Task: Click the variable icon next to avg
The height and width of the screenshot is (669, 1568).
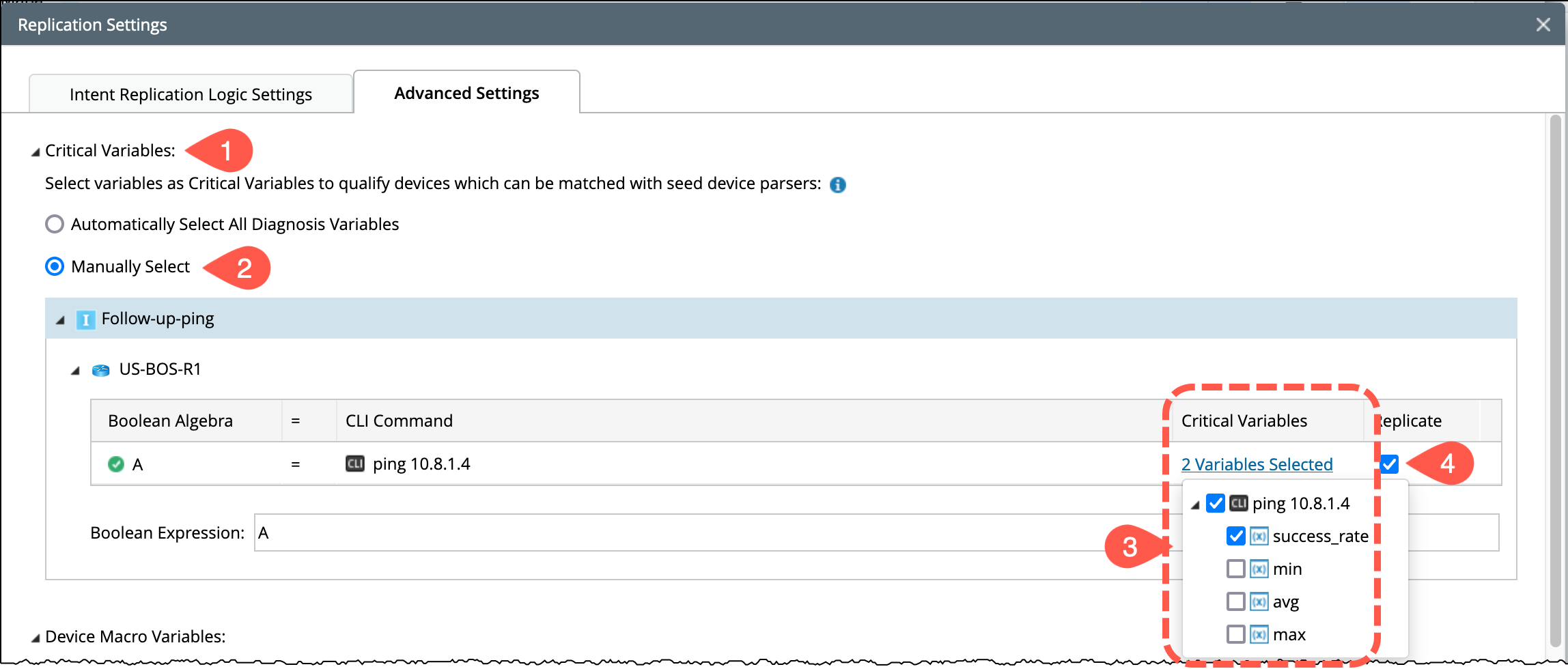Action: (x=1259, y=602)
